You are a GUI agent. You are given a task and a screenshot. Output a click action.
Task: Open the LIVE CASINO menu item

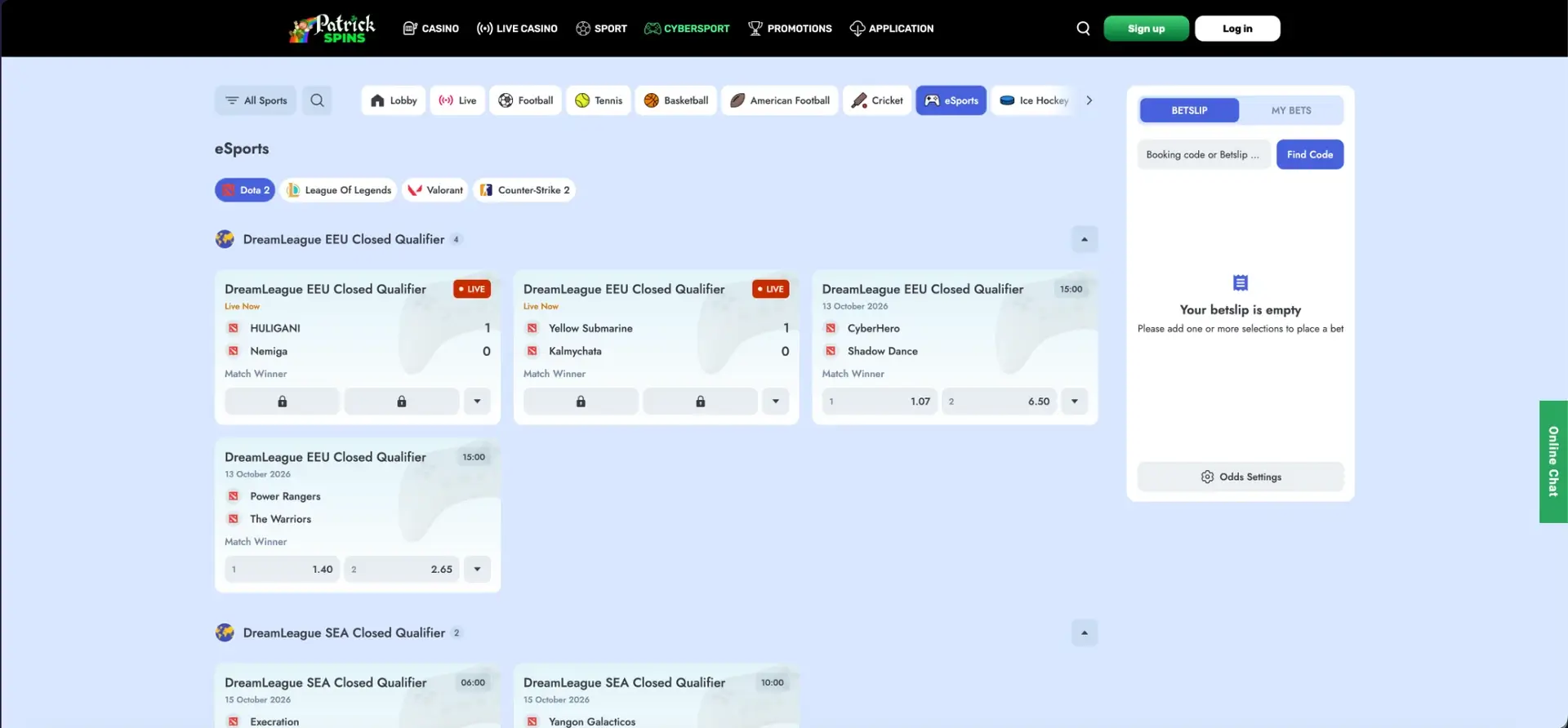[x=517, y=29]
